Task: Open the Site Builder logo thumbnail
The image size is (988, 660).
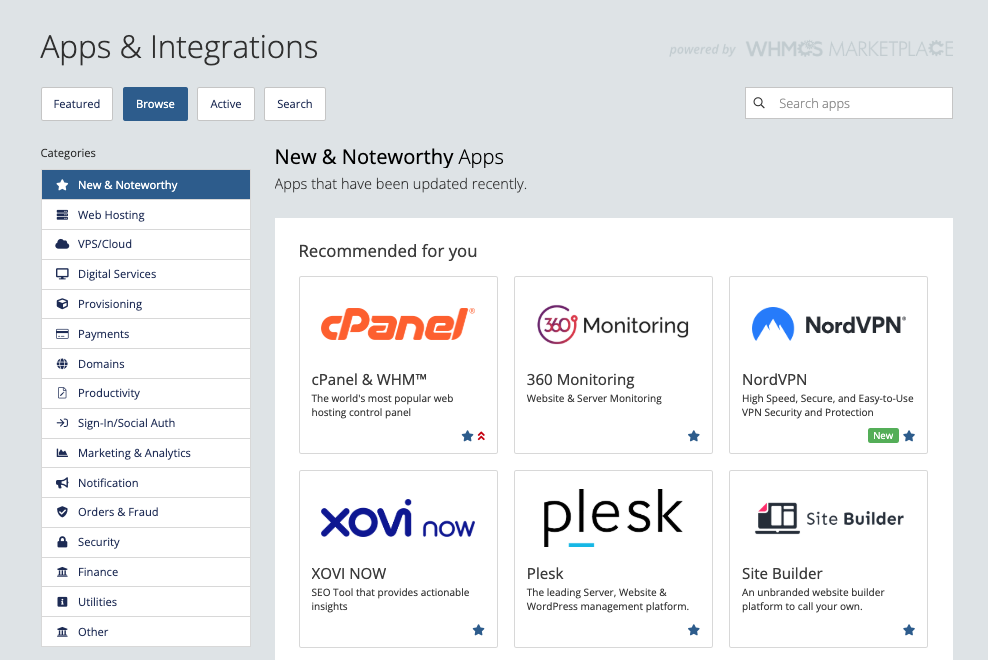Action: point(829,518)
